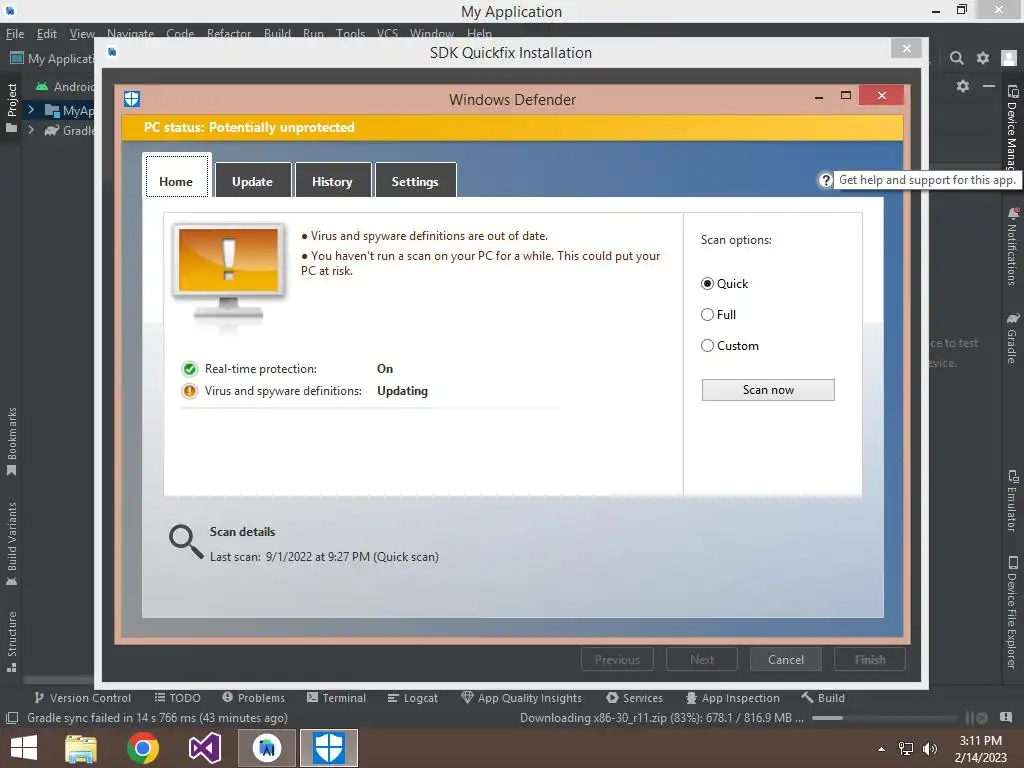Screen dimensions: 1024x768
Task: Select the Home tab
Action: coord(176,176)
